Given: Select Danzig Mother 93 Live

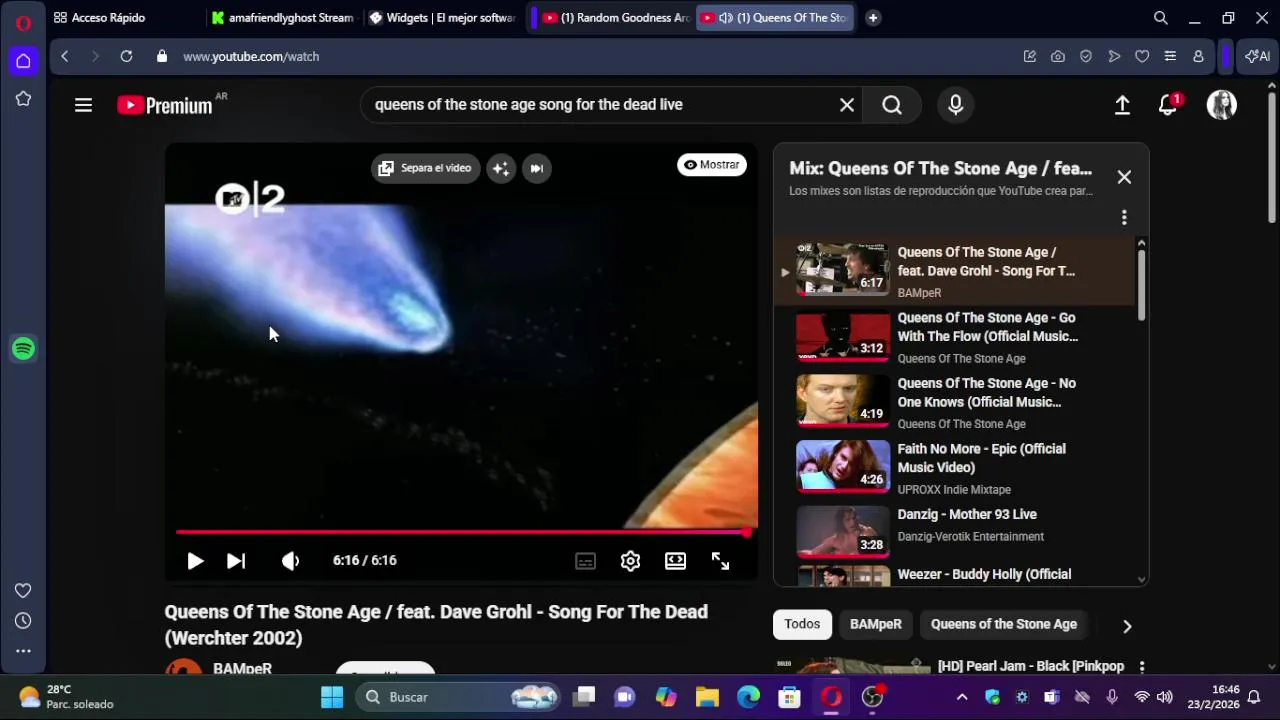Looking at the screenshot, I should (x=955, y=531).
